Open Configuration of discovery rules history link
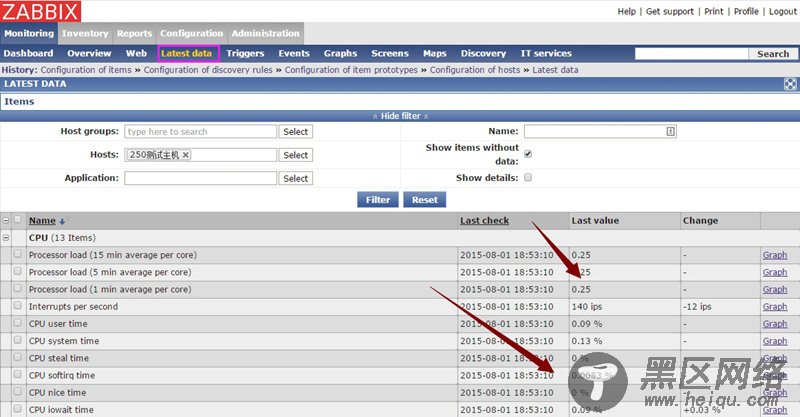Screen dimensions: 800x417 pos(208,70)
